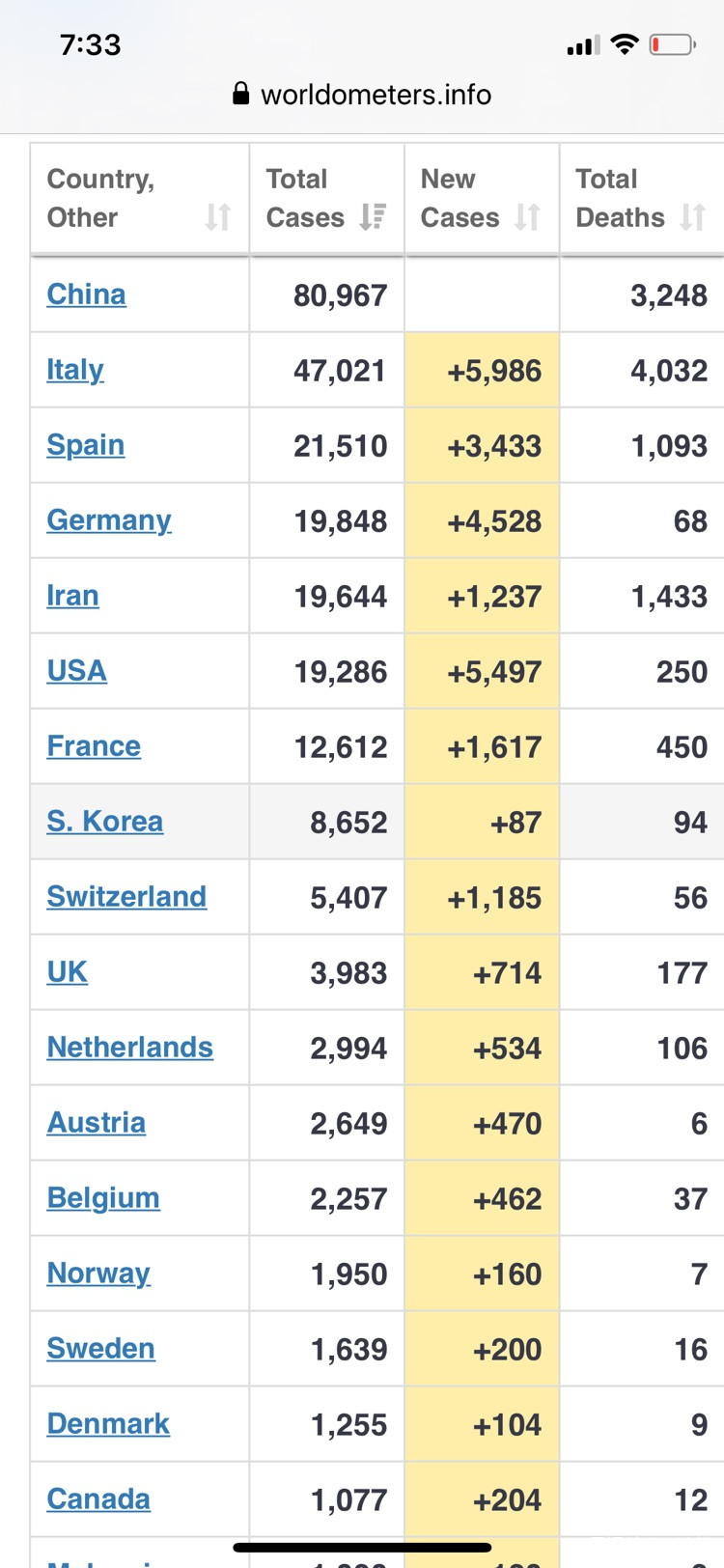
Task: Tap the Wi-Fi status icon
Action: coord(626,44)
